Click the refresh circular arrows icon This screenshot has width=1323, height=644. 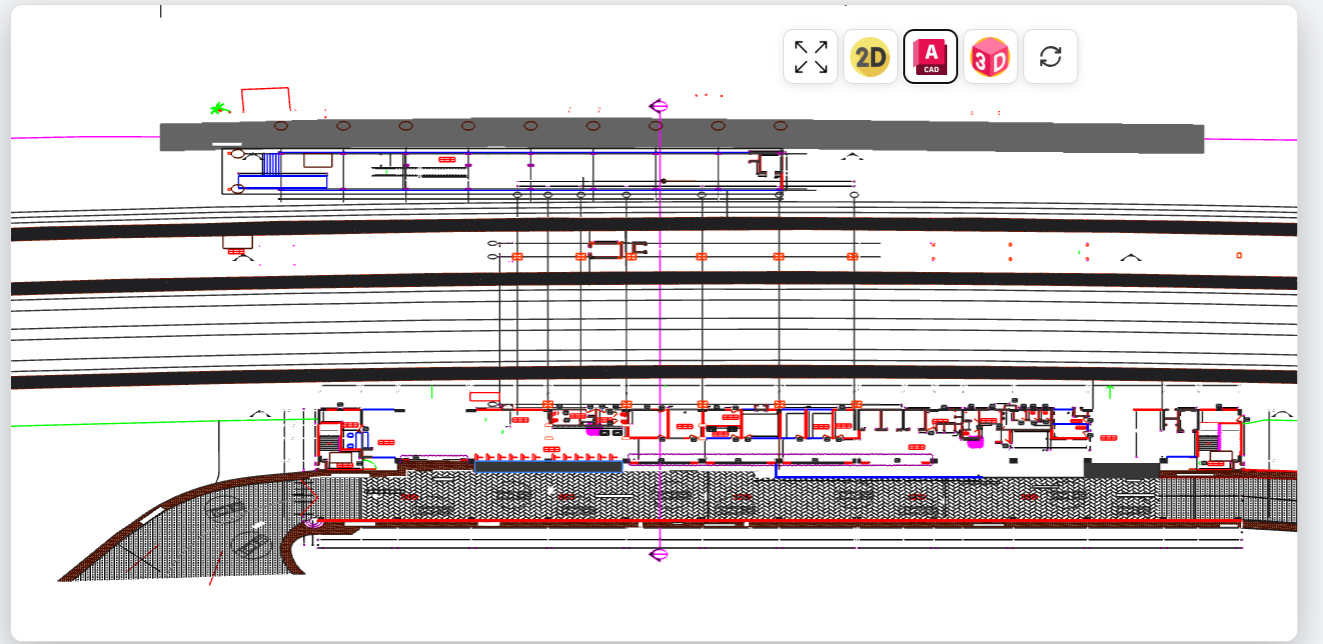(x=1050, y=57)
